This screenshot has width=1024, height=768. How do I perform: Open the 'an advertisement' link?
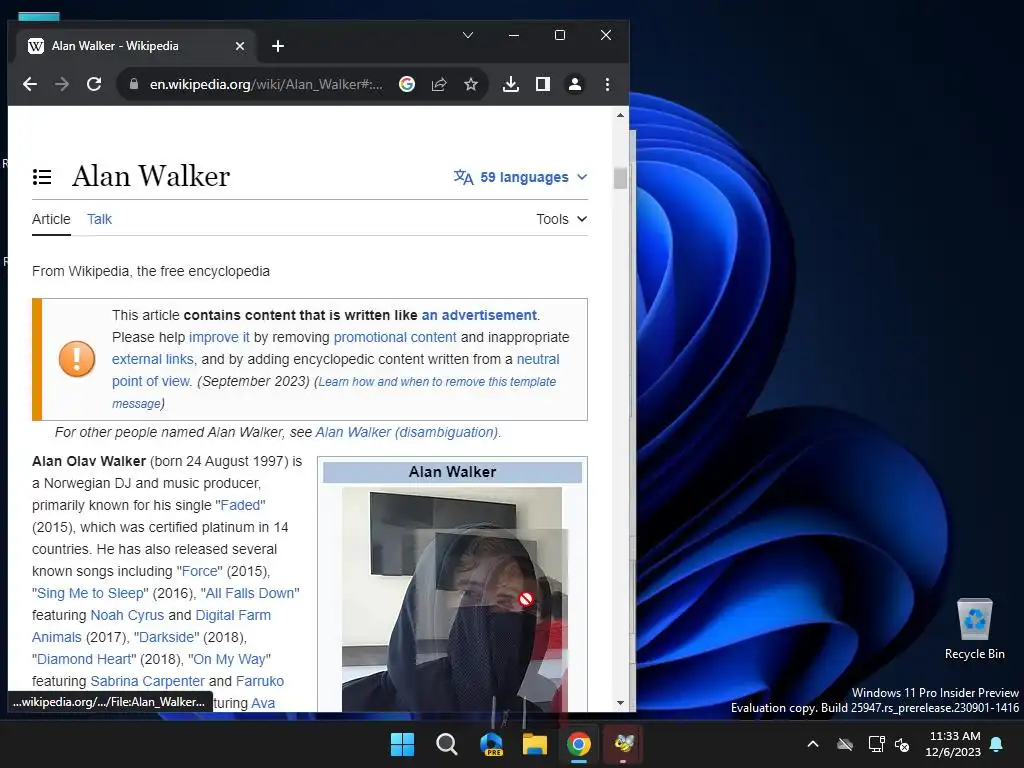479,315
